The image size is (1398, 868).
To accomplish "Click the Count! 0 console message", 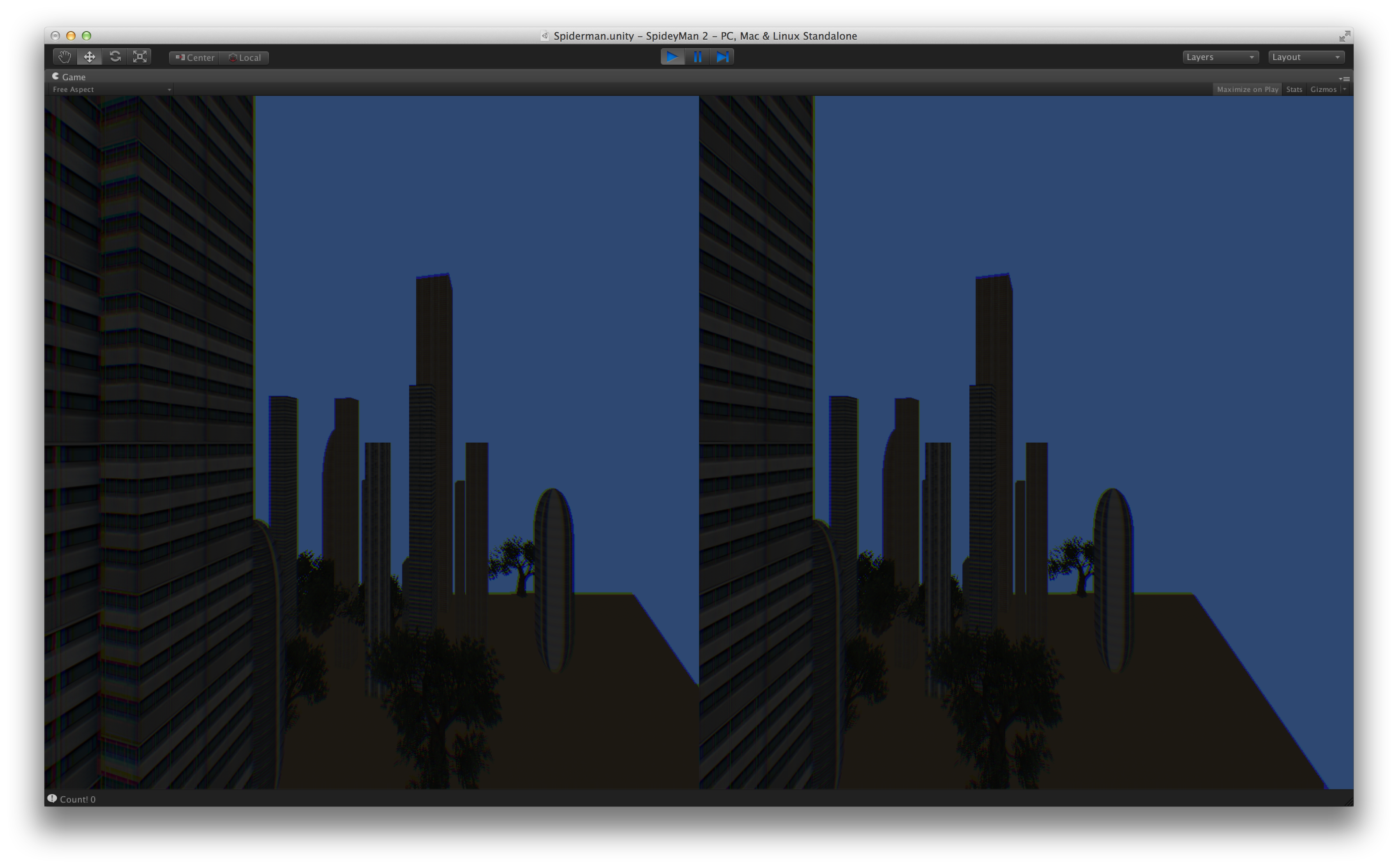I will point(77,799).
